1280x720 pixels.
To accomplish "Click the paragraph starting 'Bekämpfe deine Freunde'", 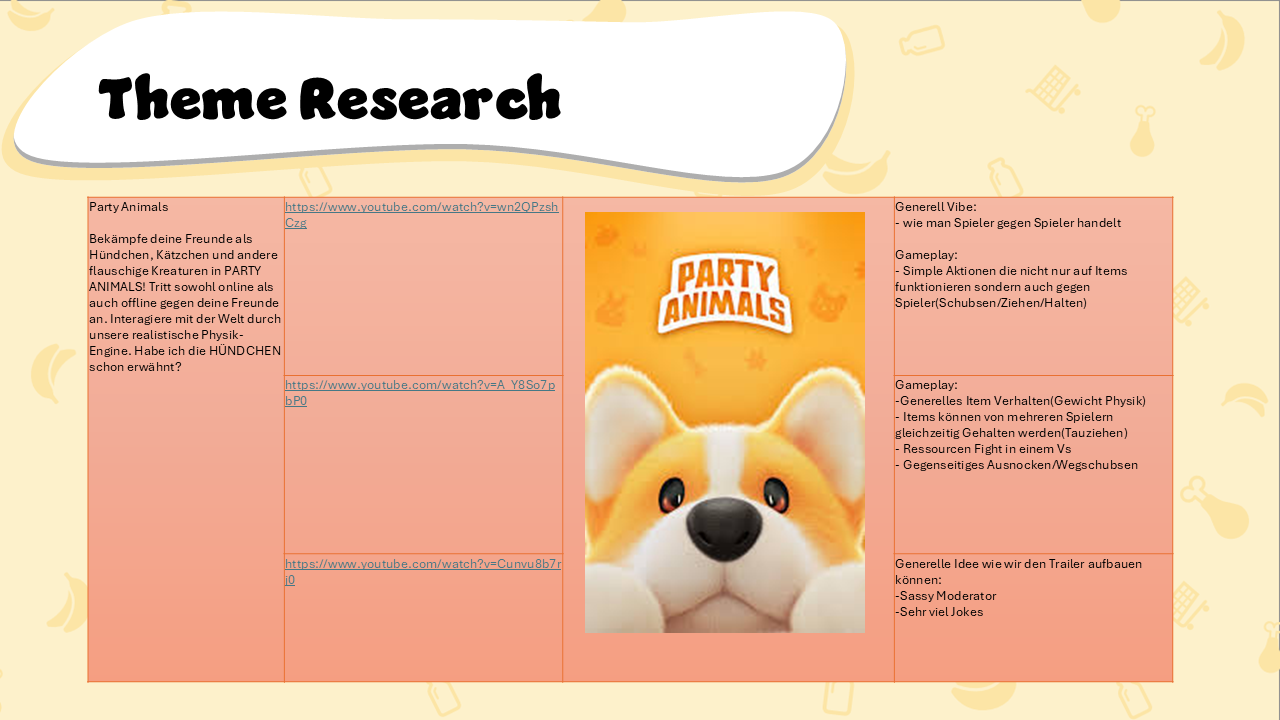I will click(185, 303).
